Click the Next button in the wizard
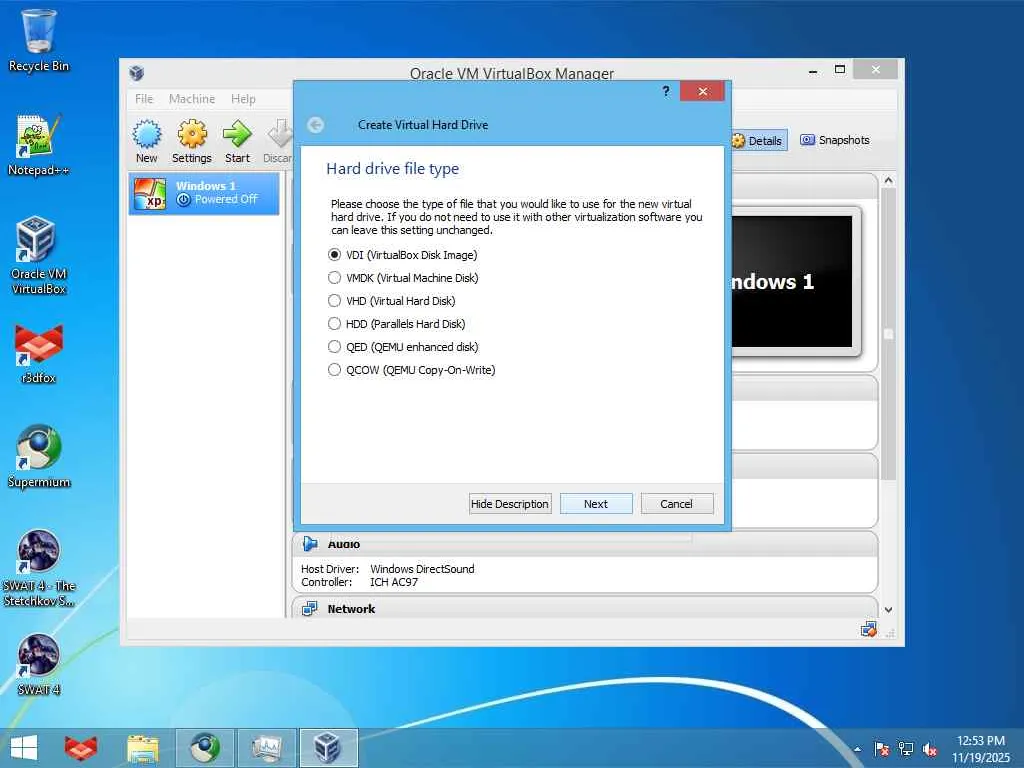The width and height of the screenshot is (1024, 768). 596,504
